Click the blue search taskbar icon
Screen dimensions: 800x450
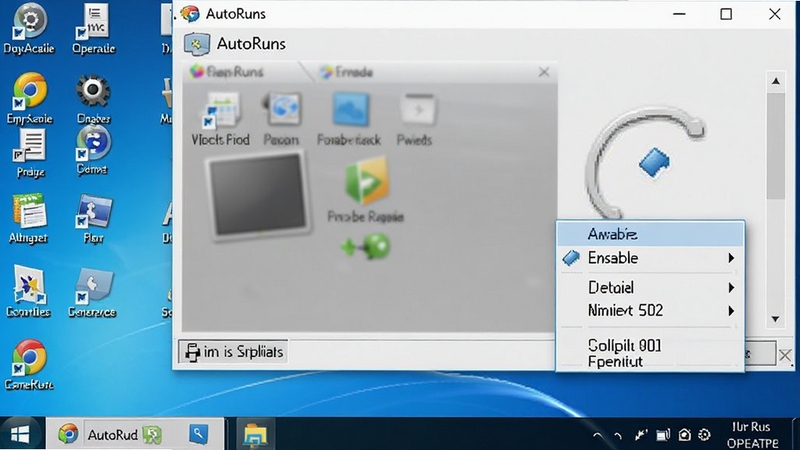tap(198, 435)
